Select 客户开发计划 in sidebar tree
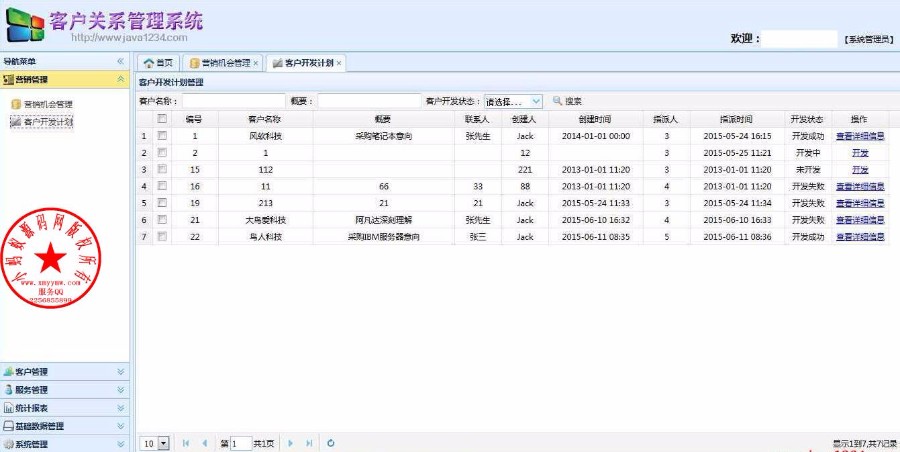This screenshot has height=452, width=900. pos(48,122)
